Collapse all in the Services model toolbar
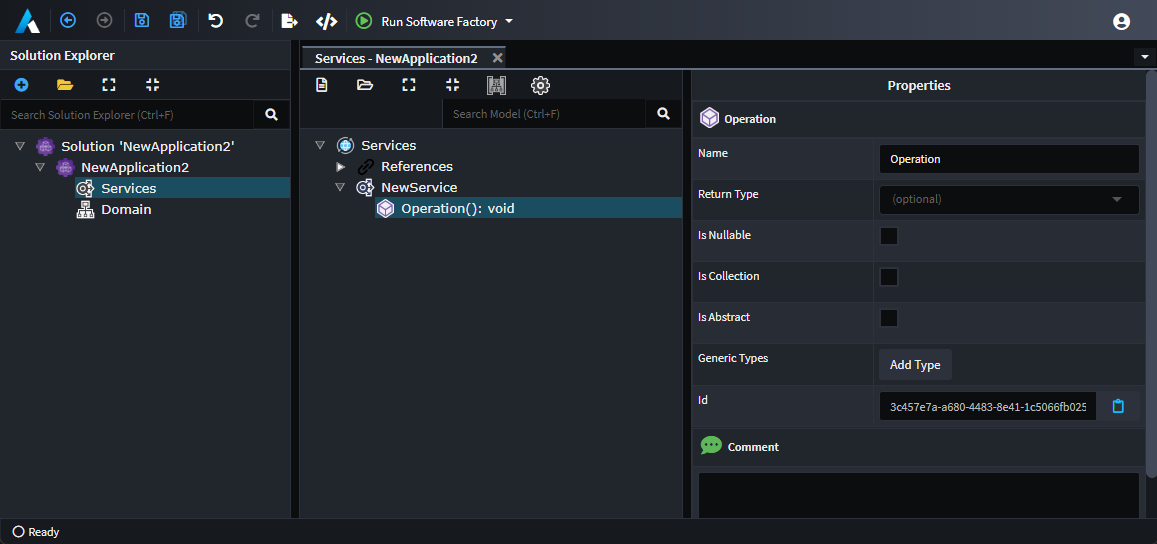1157x544 pixels. 453,85
